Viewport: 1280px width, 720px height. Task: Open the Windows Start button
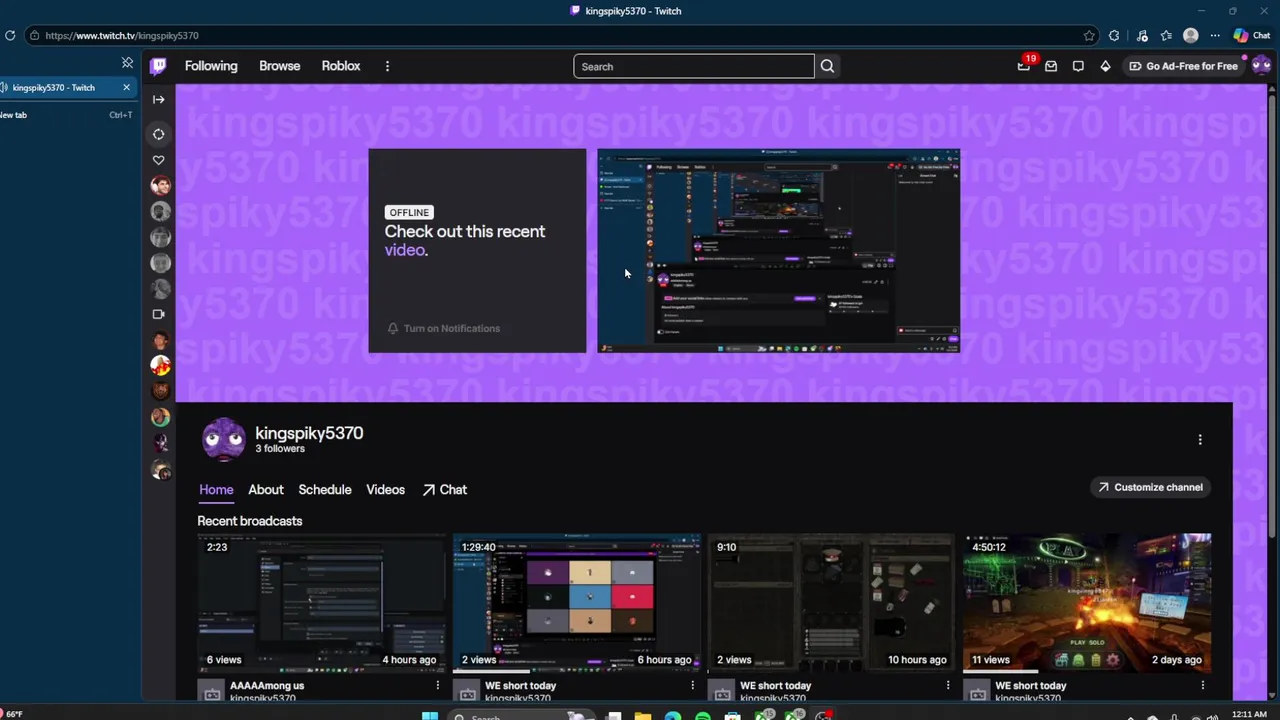pos(430,716)
